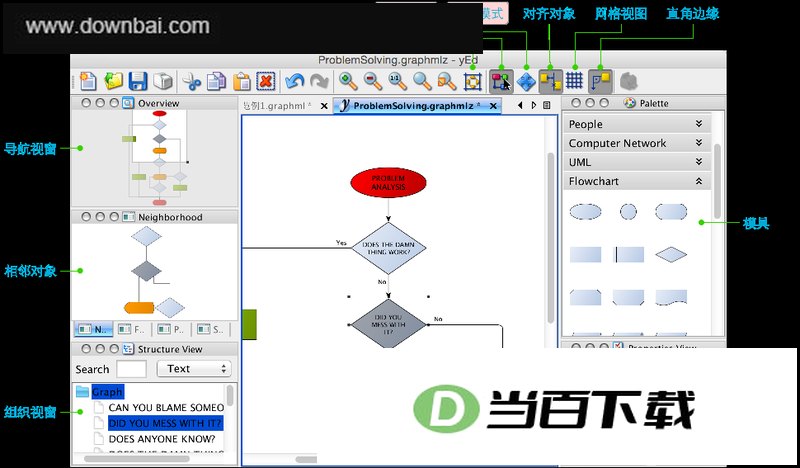Switch to the 包例1.graphml tab
Viewport: 800px width, 468px height.
coord(277,106)
